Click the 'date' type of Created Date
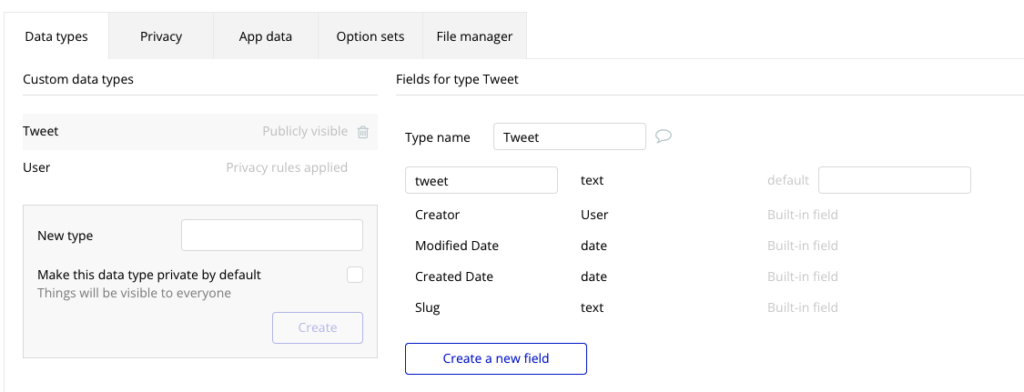Viewport: 1024px width, 392px height. 594,277
